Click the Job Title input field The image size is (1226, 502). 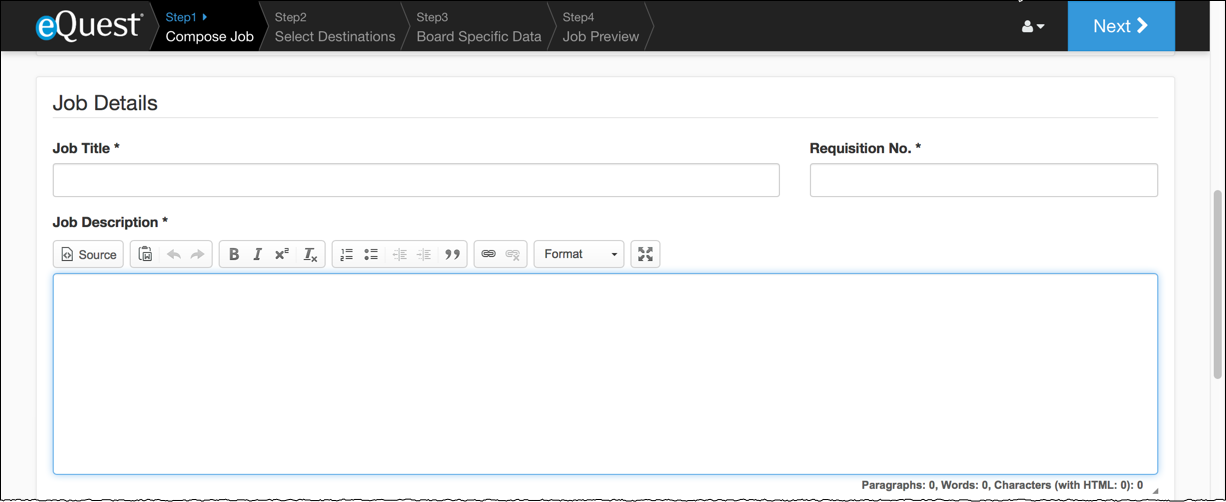click(415, 181)
